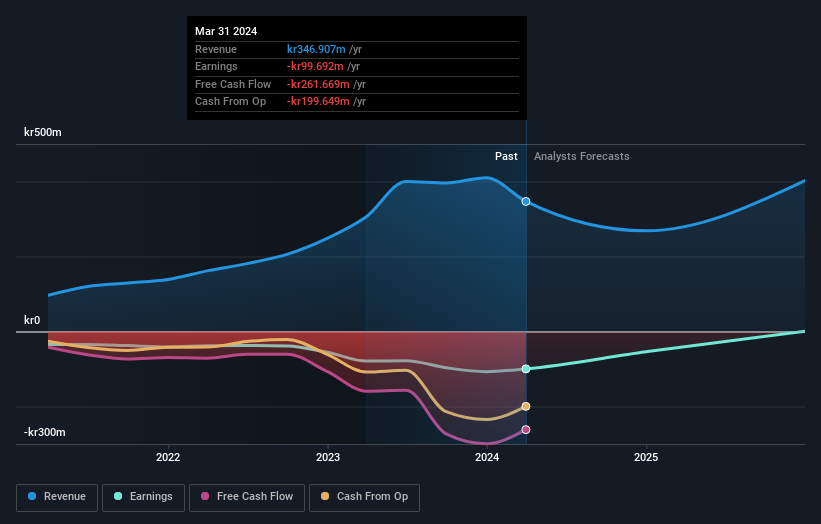
Task: Click the Revenue row label in tooltip
Action: (x=216, y=49)
